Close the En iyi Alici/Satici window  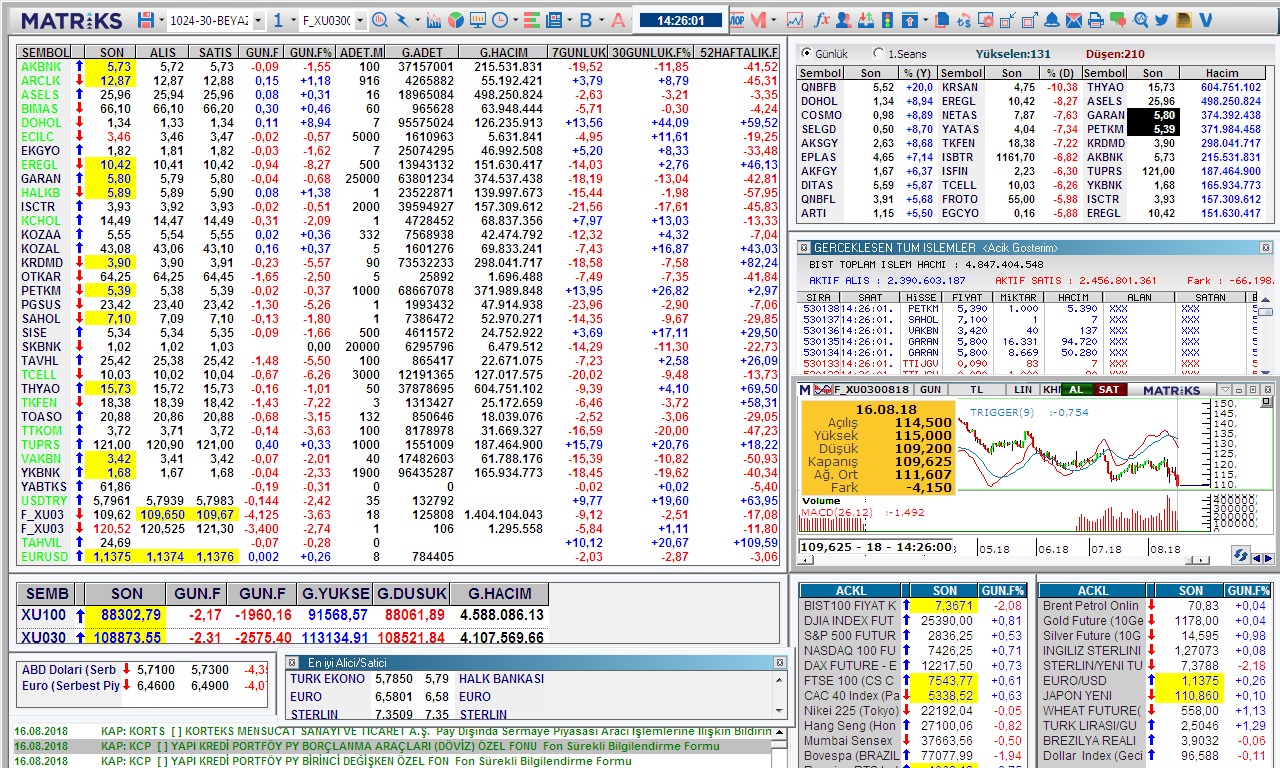[x=780, y=662]
